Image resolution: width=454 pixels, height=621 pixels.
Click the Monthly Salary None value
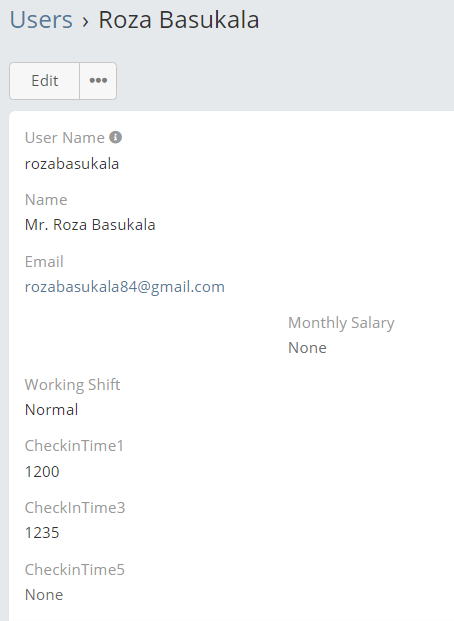click(307, 348)
